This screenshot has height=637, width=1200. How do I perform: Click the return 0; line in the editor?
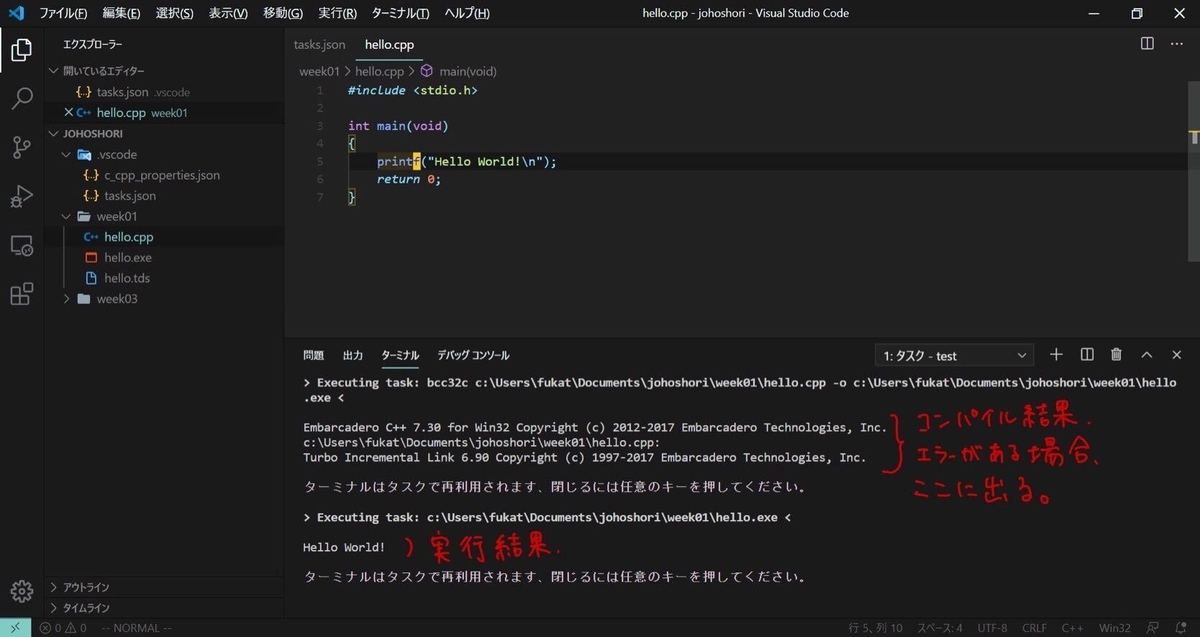(x=409, y=180)
